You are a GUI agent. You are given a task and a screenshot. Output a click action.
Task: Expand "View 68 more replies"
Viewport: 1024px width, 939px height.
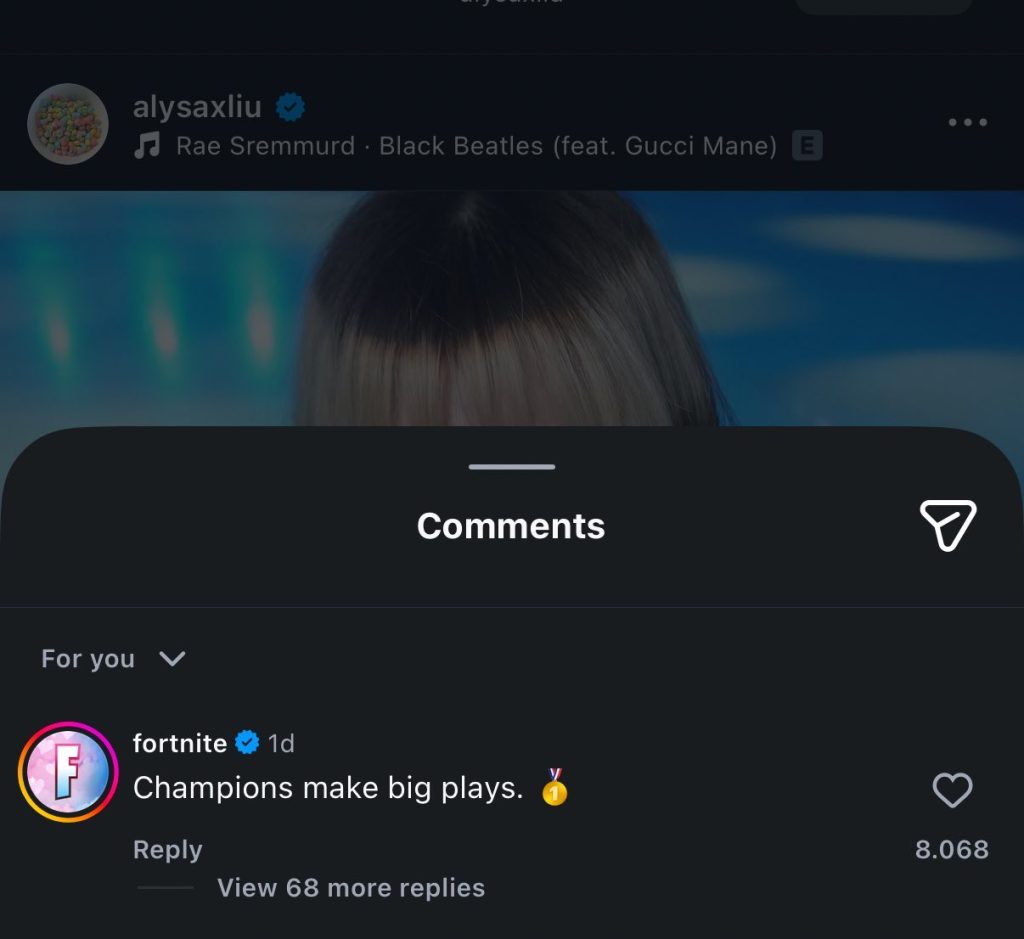click(x=350, y=888)
